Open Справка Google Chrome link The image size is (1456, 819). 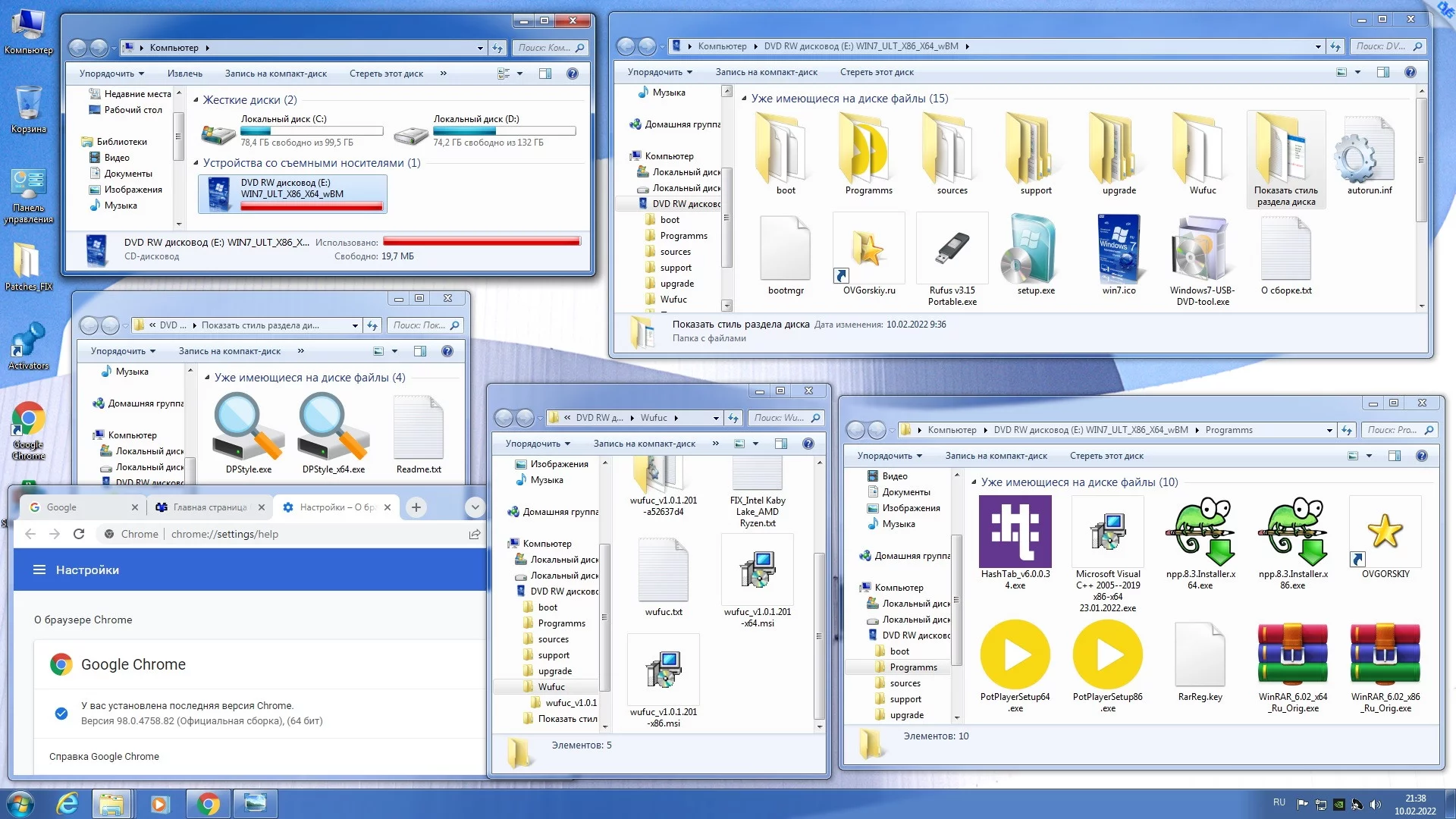[x=104, y=756]
